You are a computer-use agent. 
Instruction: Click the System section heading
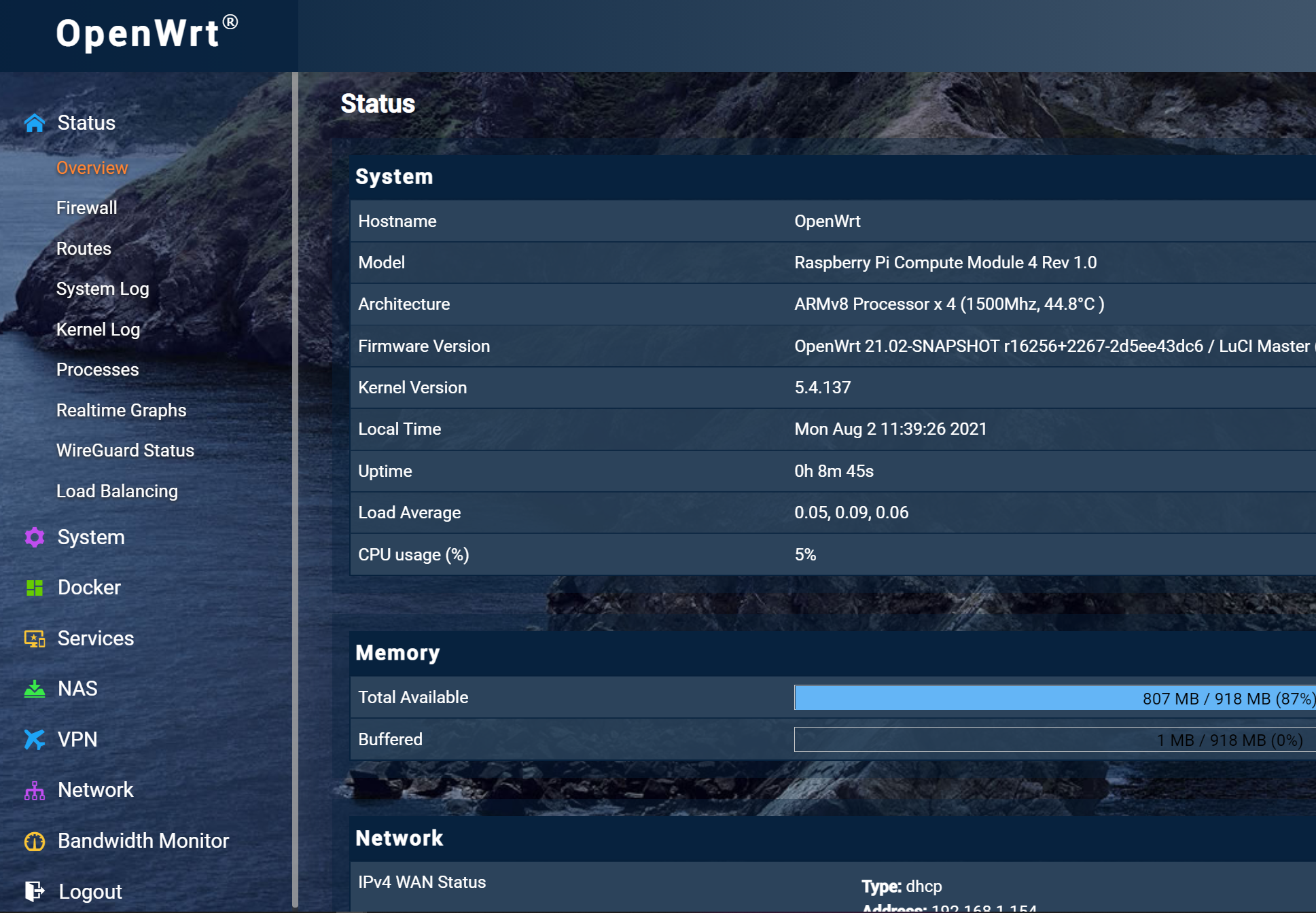(x=394, y=177)
